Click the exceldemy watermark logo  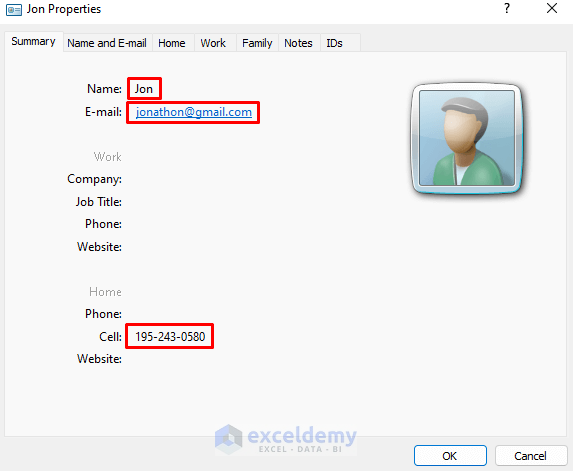(286, 440)
